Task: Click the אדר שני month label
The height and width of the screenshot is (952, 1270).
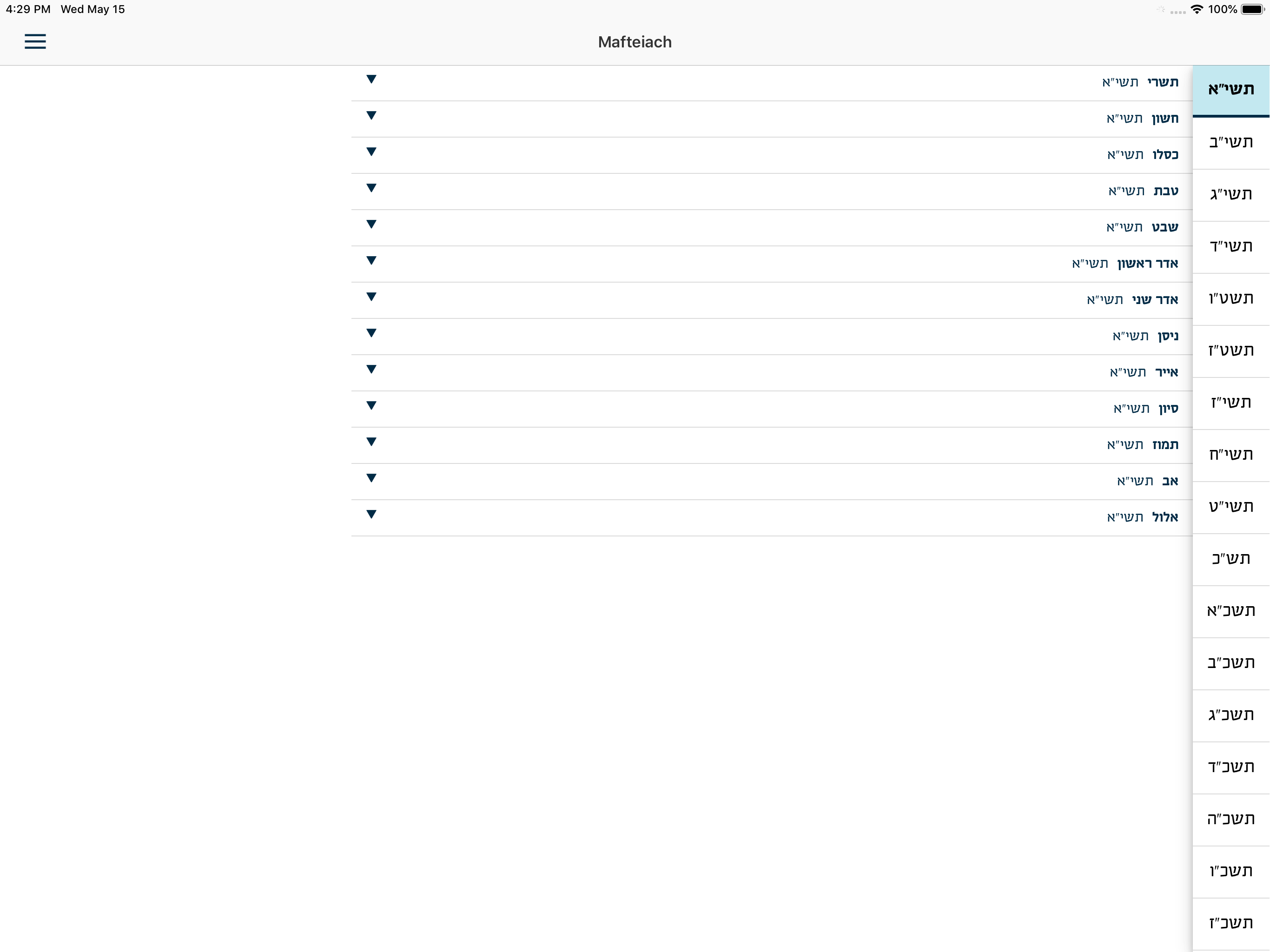Action: [1155, 299]
